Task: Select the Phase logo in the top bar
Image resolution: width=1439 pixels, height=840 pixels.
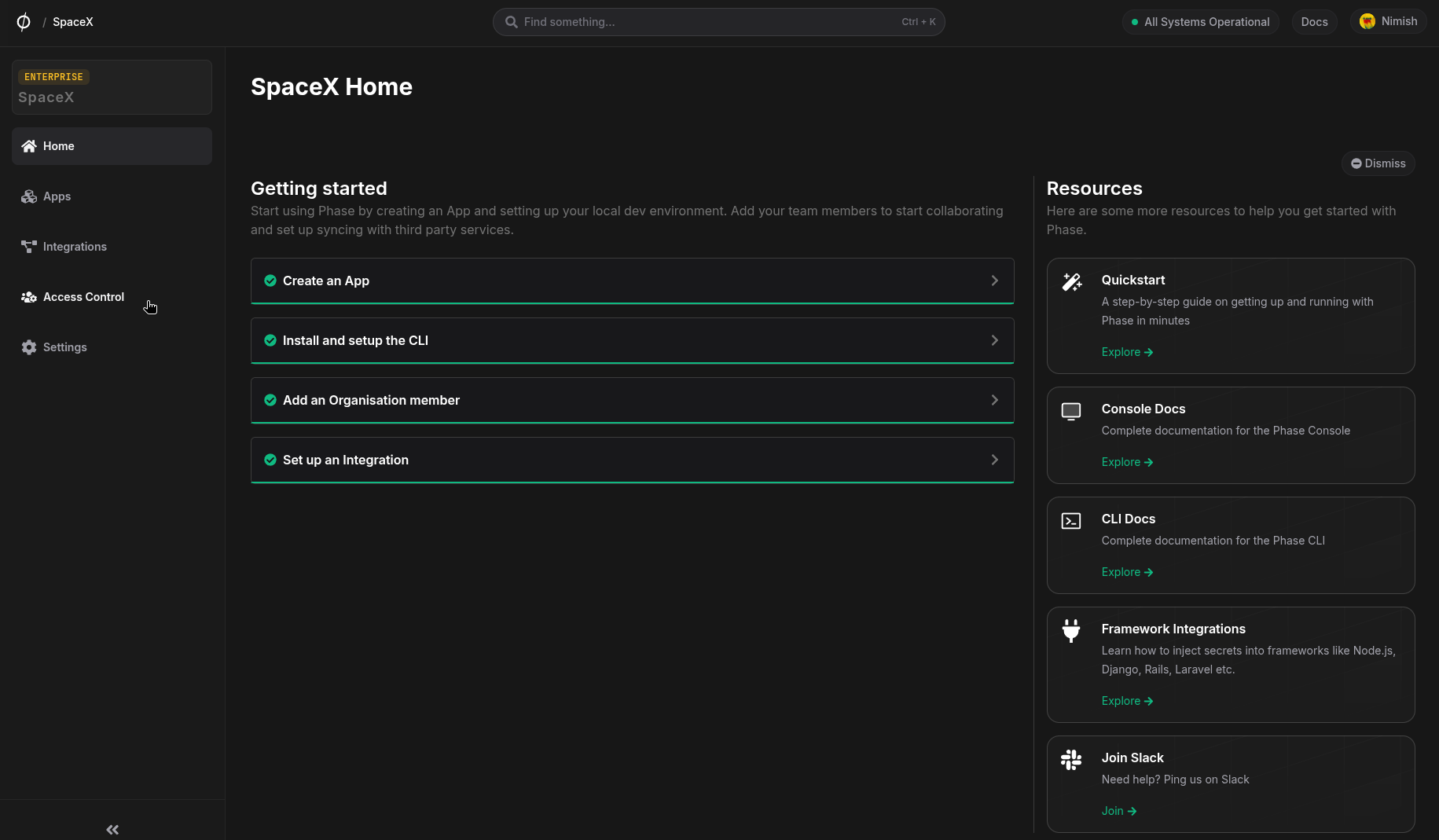Action: point(23,21)
